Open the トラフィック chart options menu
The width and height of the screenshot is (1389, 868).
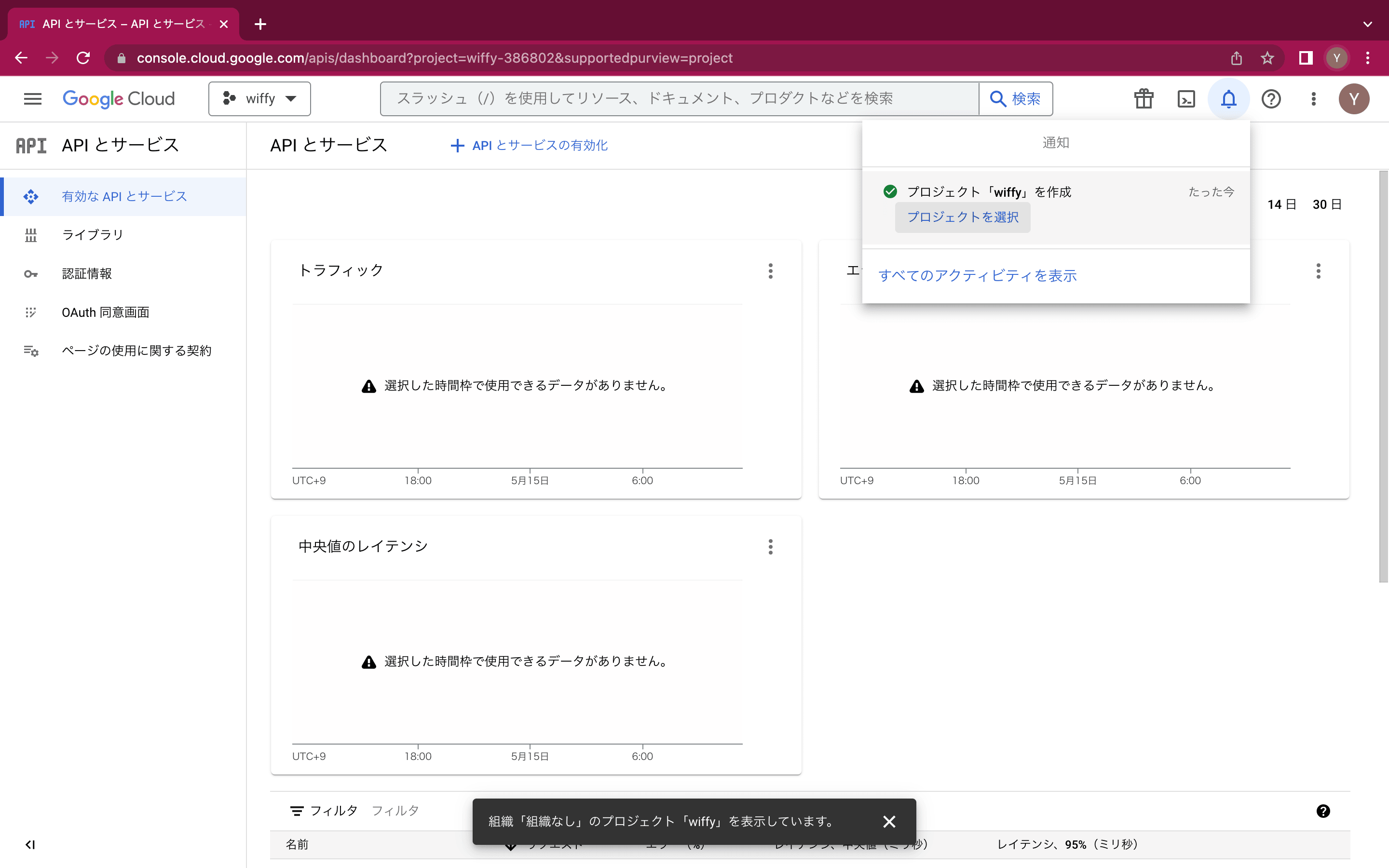click(x=770, y=271)
